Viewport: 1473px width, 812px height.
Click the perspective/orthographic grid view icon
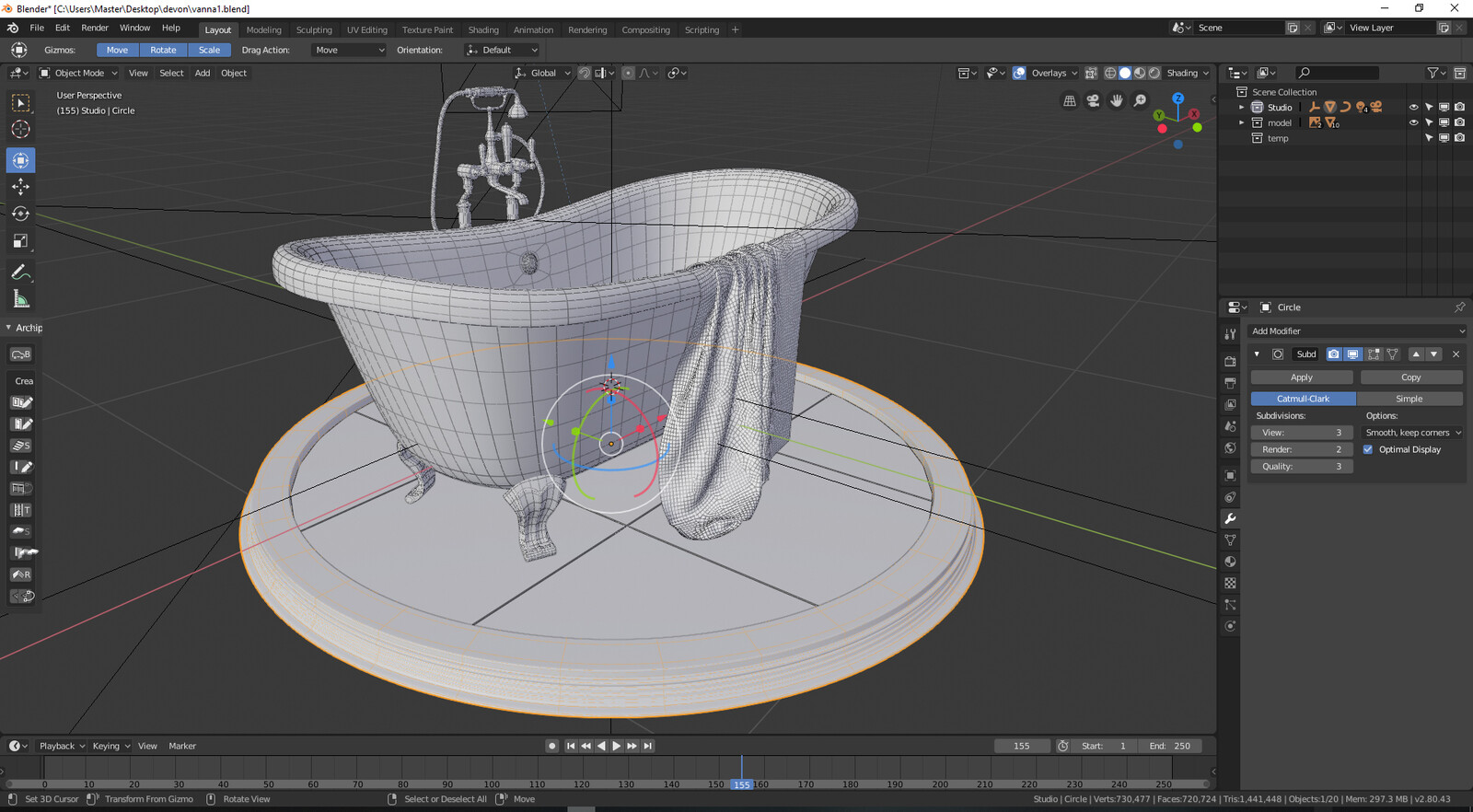point(1070,100)
